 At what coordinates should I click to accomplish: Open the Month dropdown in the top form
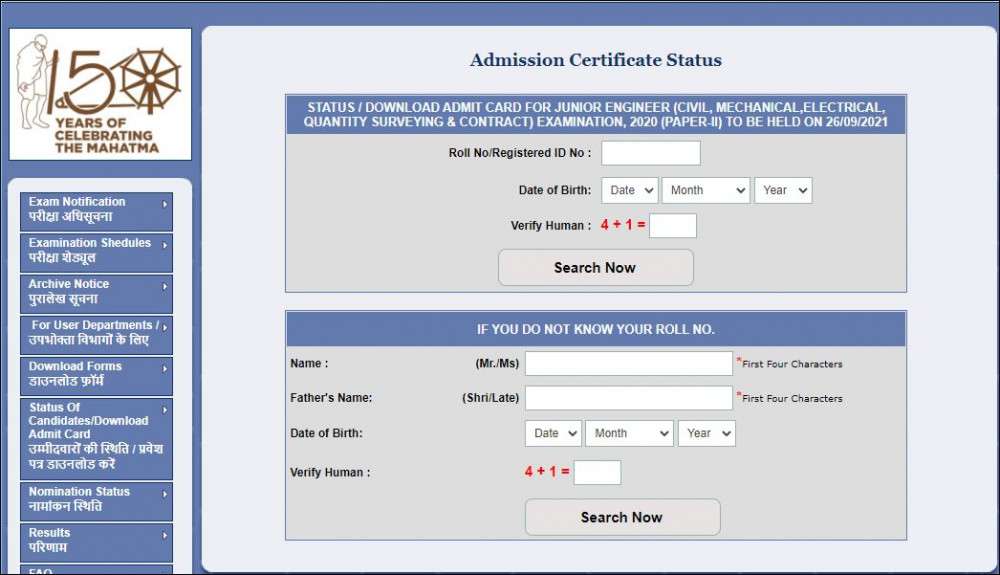pos(705,190)
